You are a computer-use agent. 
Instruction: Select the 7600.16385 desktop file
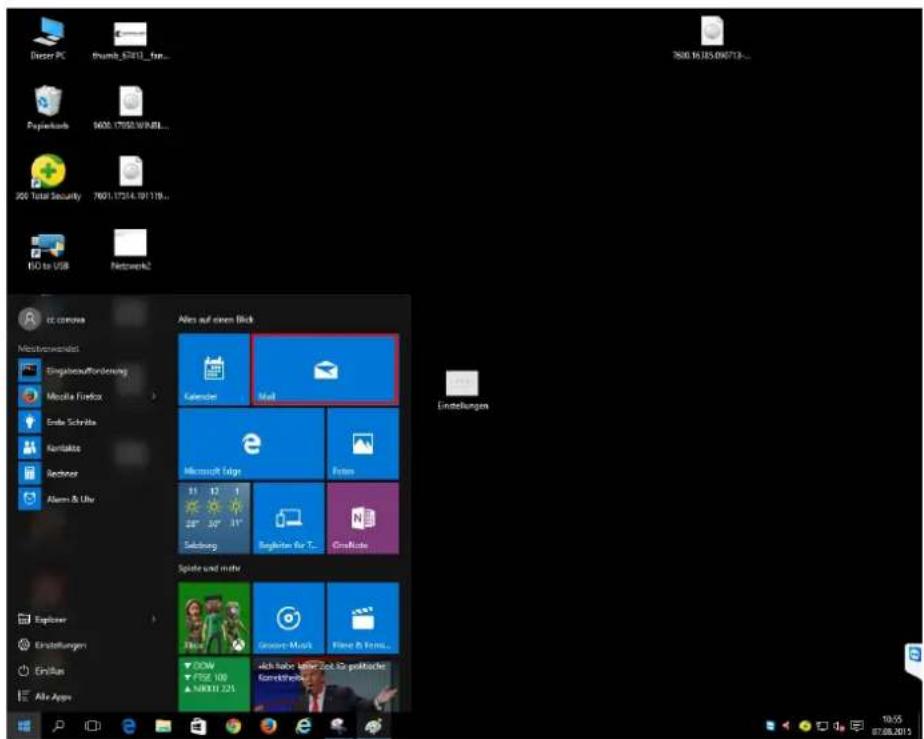coord(712,38)
